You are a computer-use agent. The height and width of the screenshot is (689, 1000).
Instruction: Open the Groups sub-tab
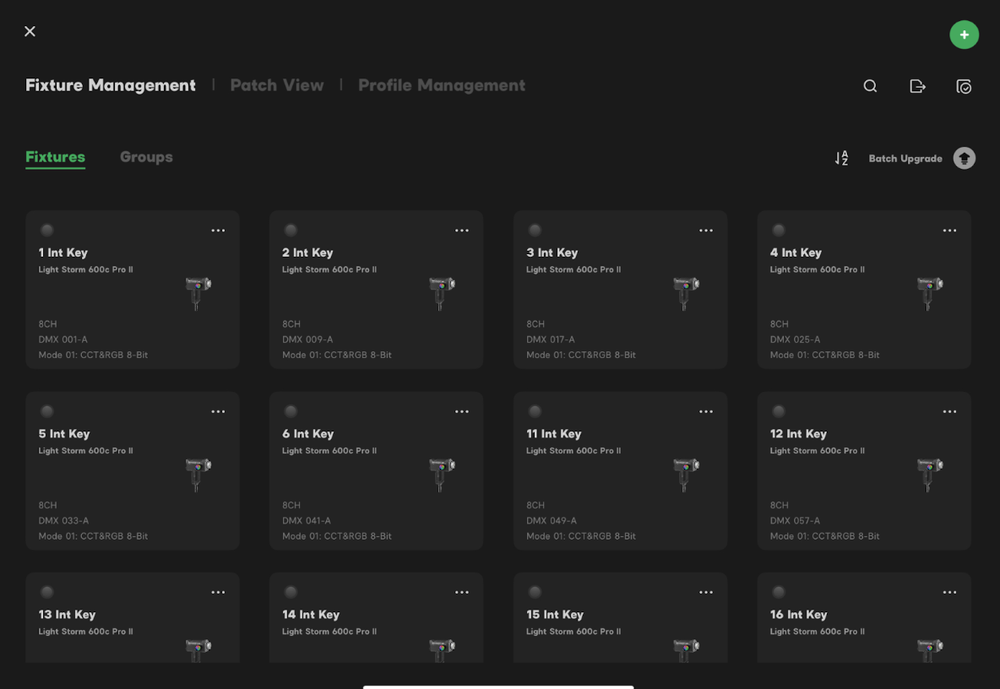pos(146,157)
